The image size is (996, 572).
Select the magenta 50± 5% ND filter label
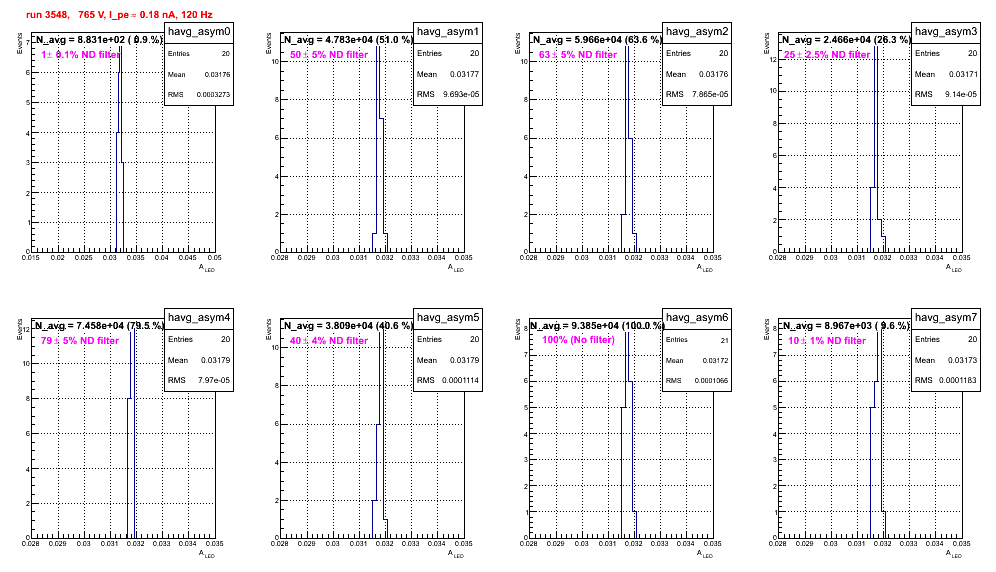pos(329,55)
